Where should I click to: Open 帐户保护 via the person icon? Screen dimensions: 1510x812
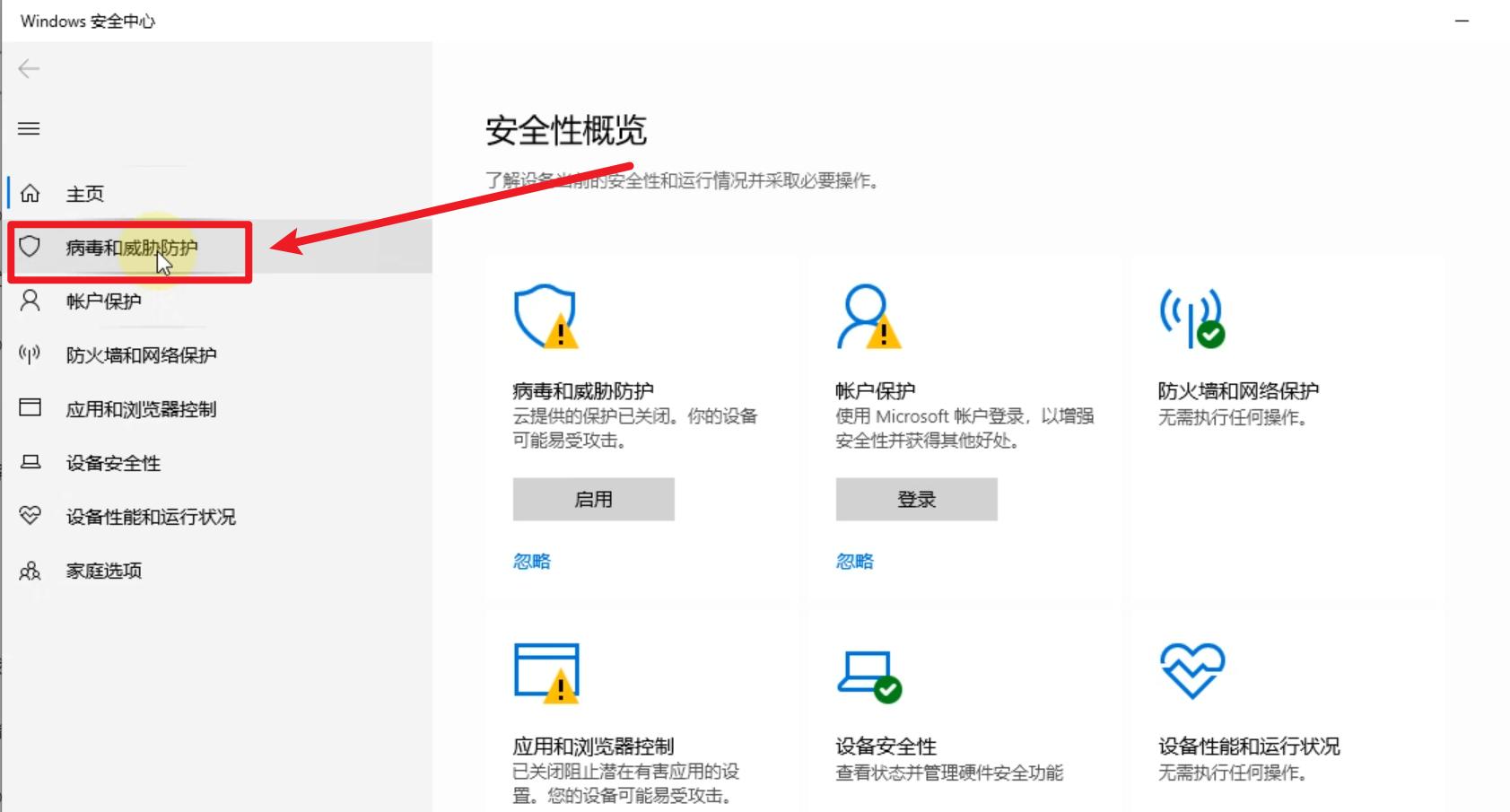pyautogui.click(x=31, y=301)
